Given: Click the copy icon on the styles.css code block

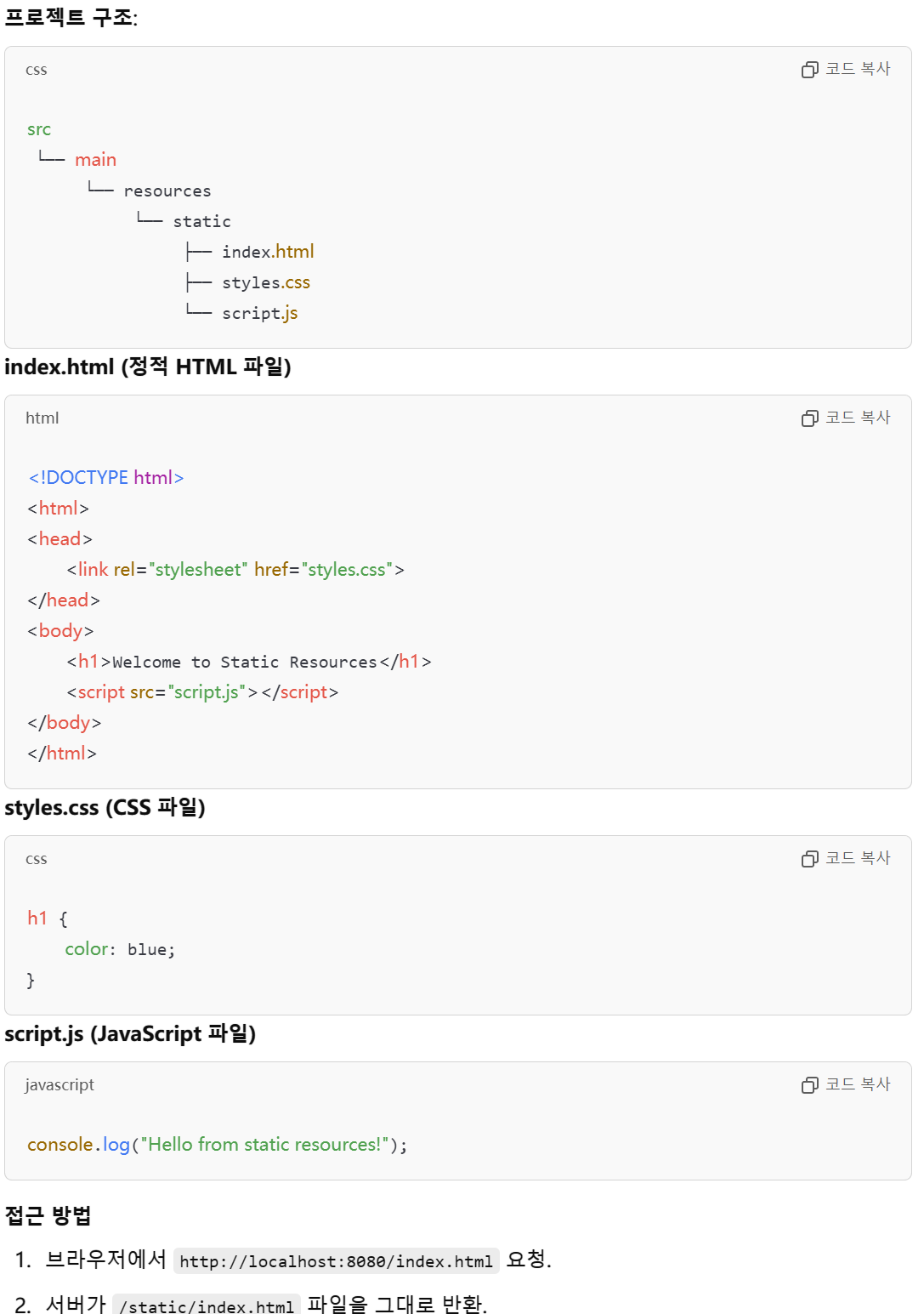Looking at the screenshot, I should [x=808, y=857].
